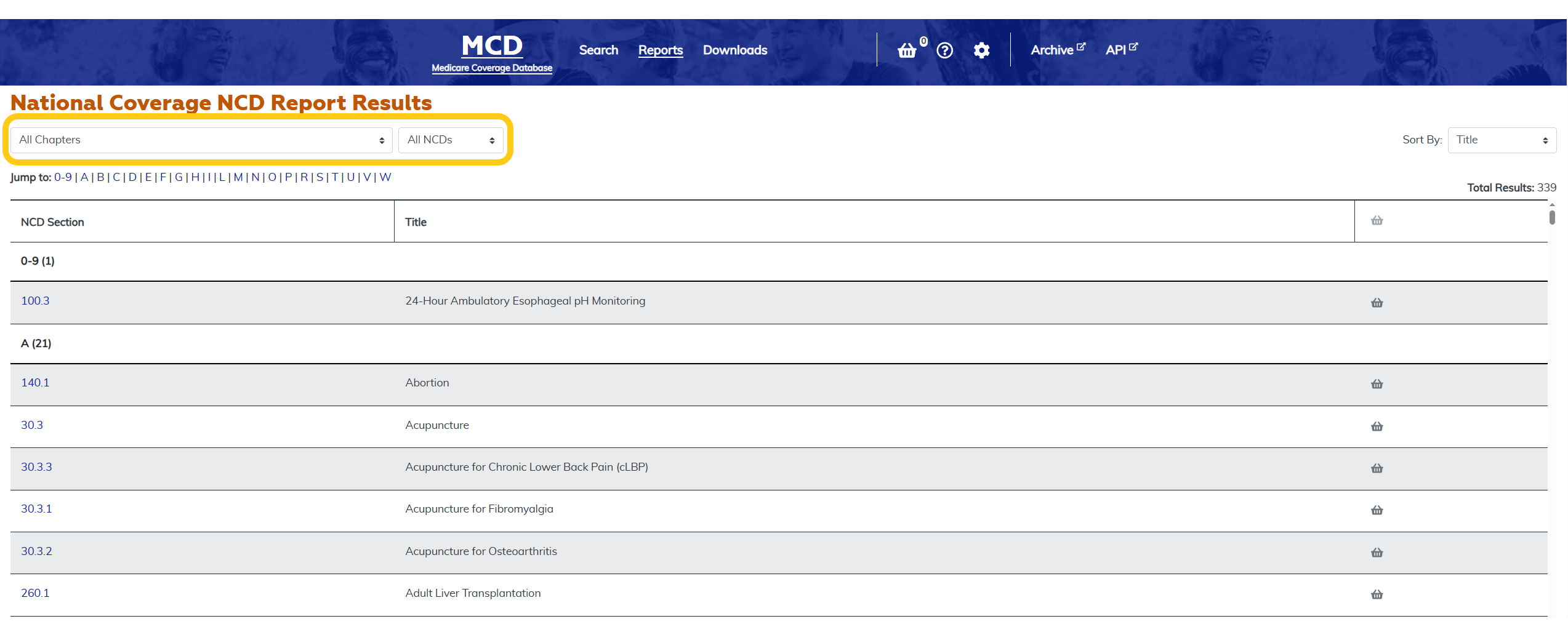
Task: Open the basket icon in header
Action: (x=907, y=50)
